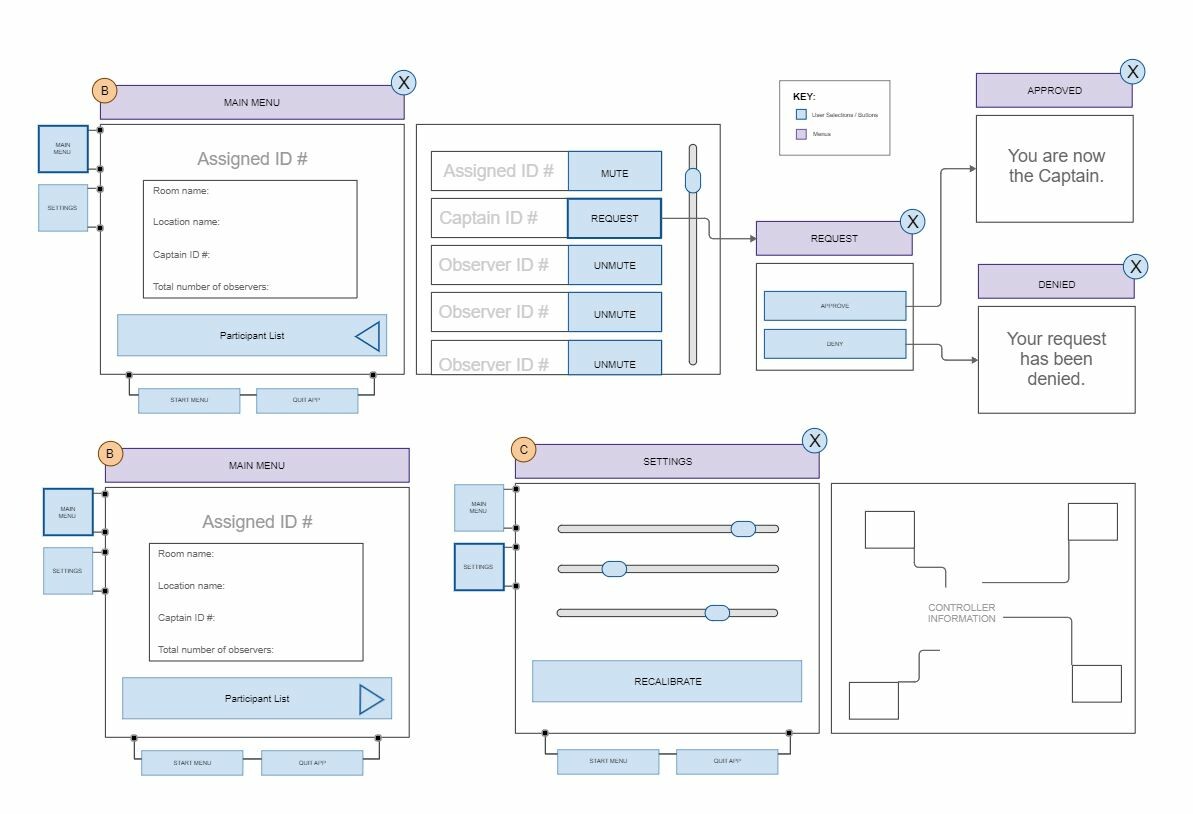Unmute the first Observer ID
Viewport: 1193px width, 814px height.
point(615,265)
